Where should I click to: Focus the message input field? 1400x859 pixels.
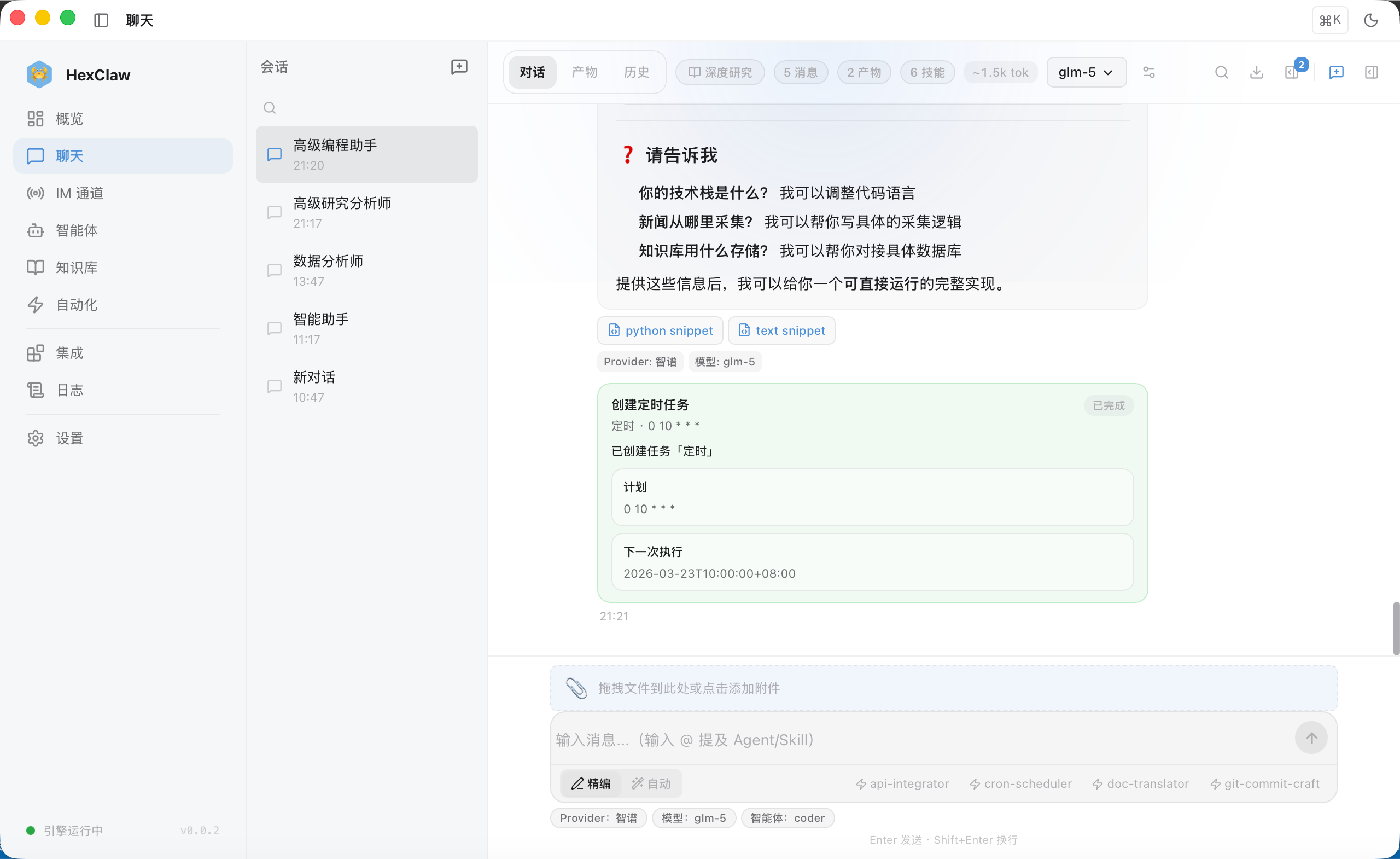pos(920,740)
